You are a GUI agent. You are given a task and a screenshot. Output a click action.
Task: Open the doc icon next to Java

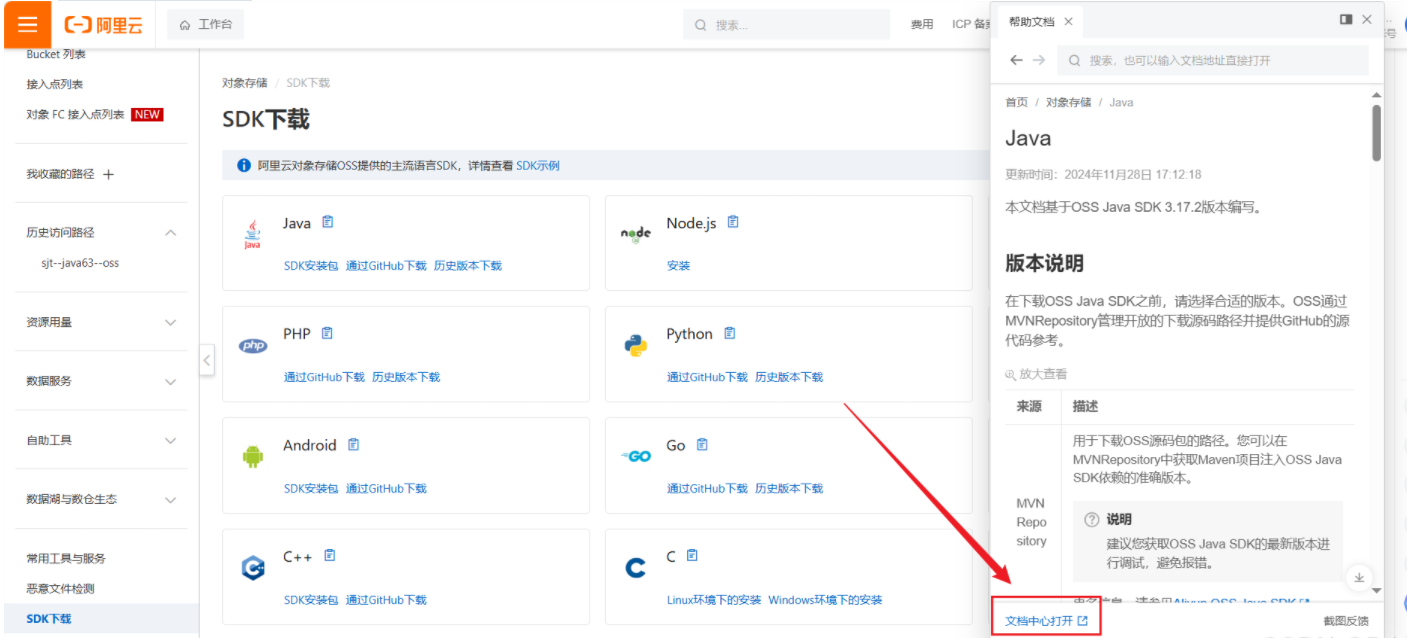(328, 222)
